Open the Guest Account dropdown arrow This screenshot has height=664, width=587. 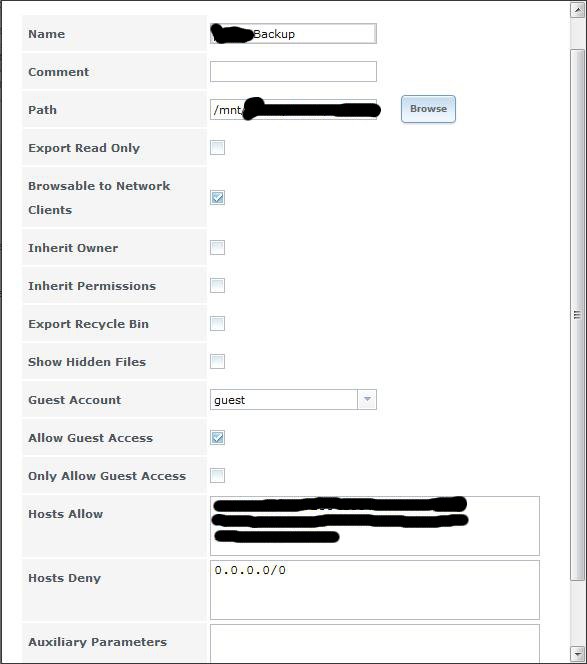(367, 399)
